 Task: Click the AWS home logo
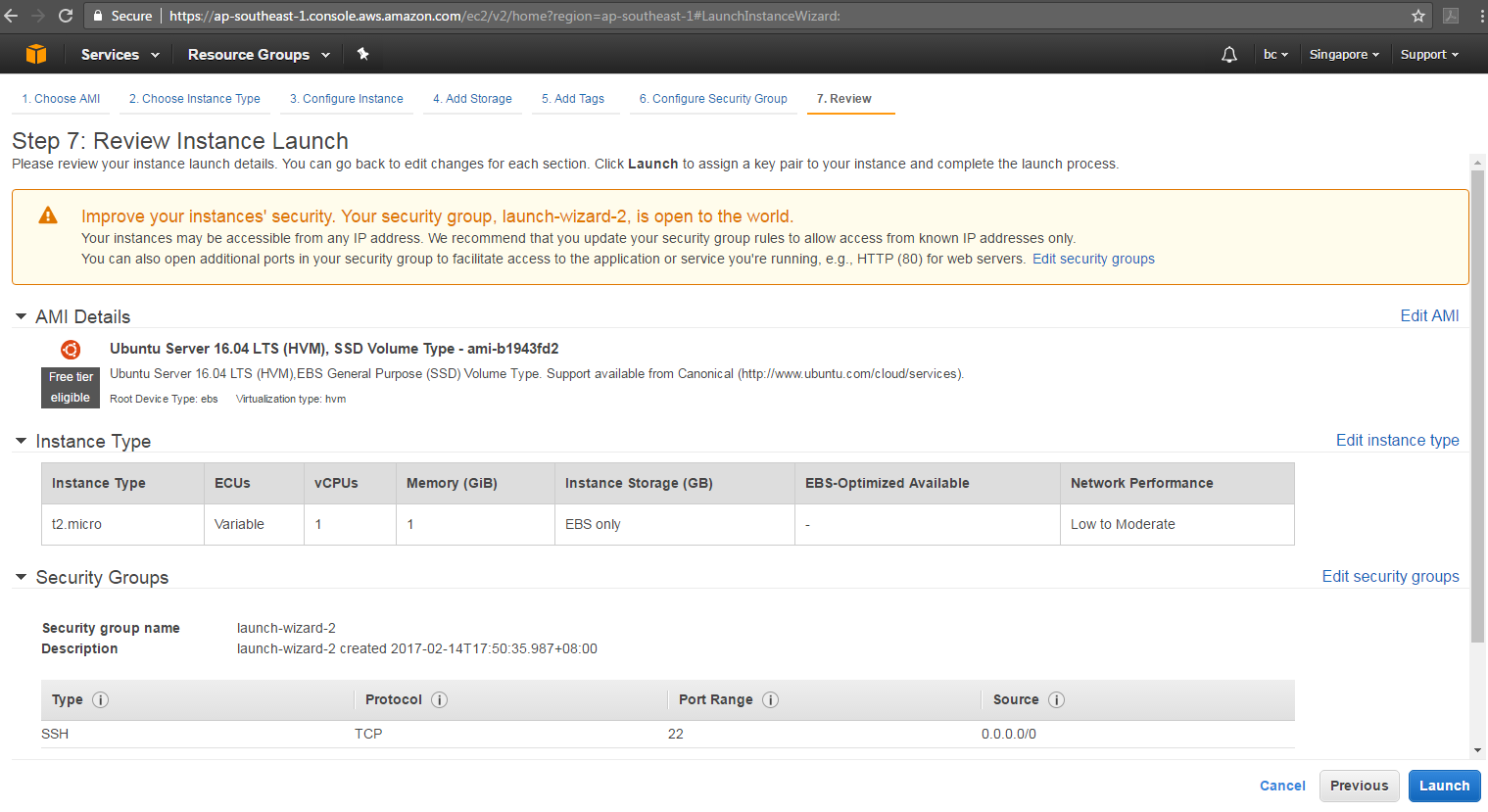coord(36,54)
